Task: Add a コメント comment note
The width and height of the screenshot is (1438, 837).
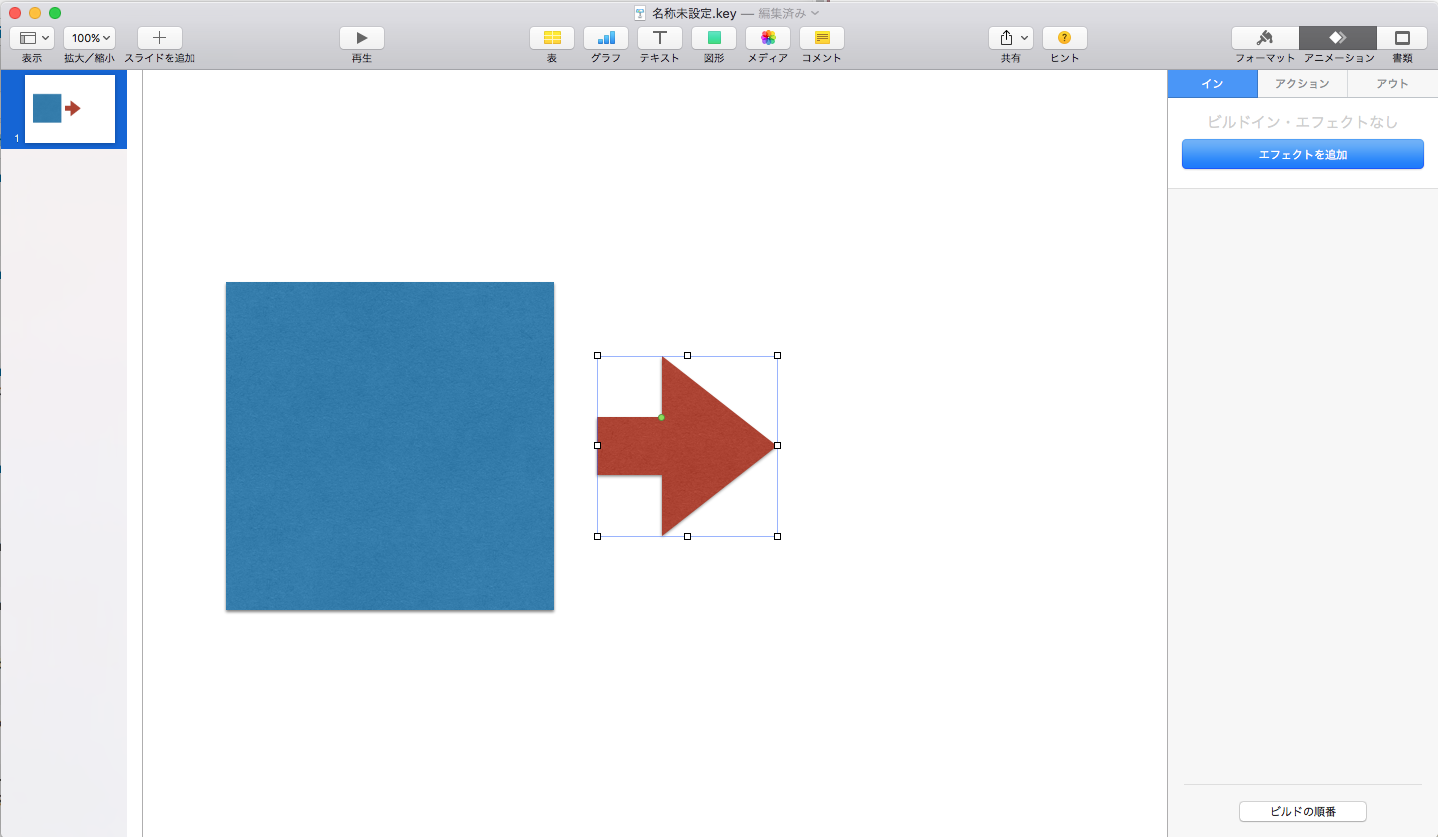Action: click(821, 38)
